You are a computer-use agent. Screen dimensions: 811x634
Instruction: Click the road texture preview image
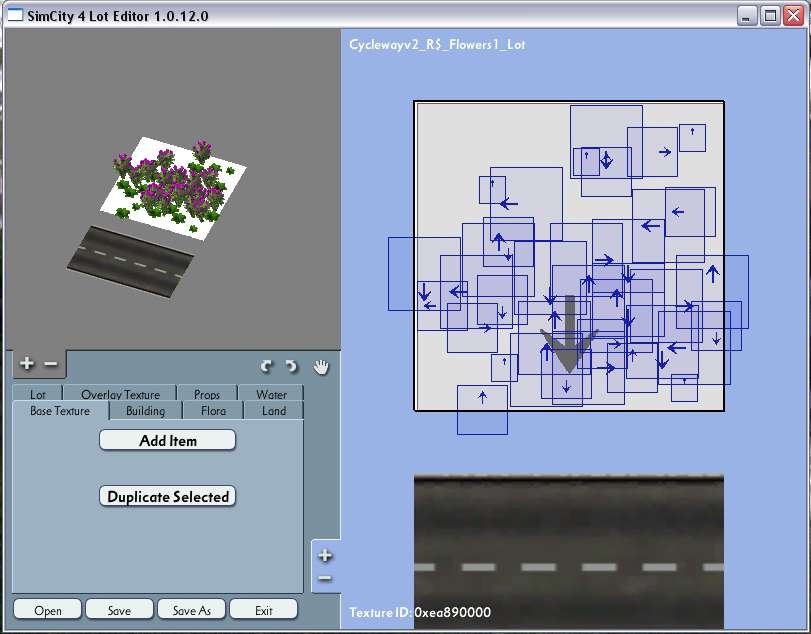click(569, 552)
